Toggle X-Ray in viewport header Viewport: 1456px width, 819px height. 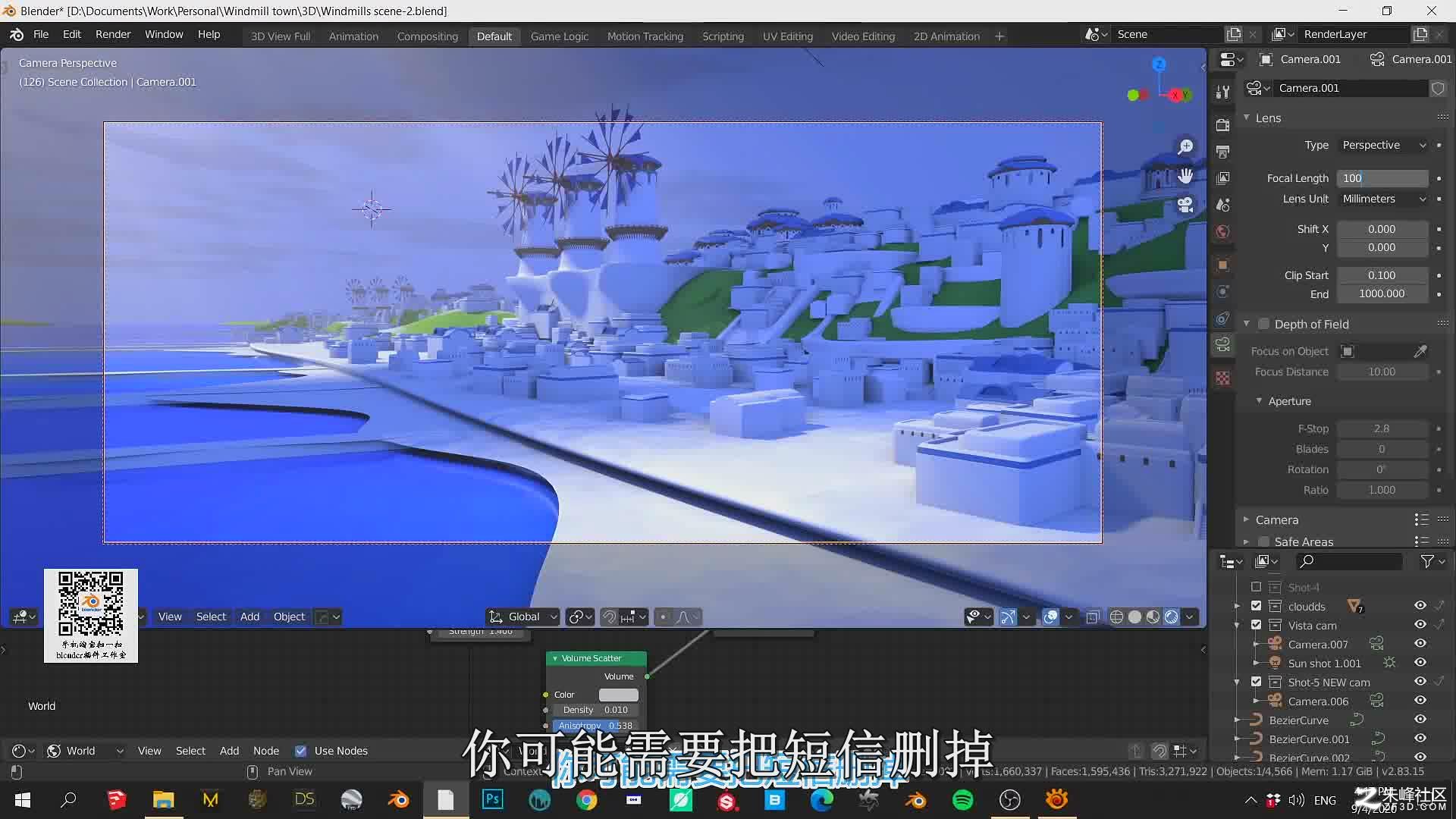[1092, 617]
